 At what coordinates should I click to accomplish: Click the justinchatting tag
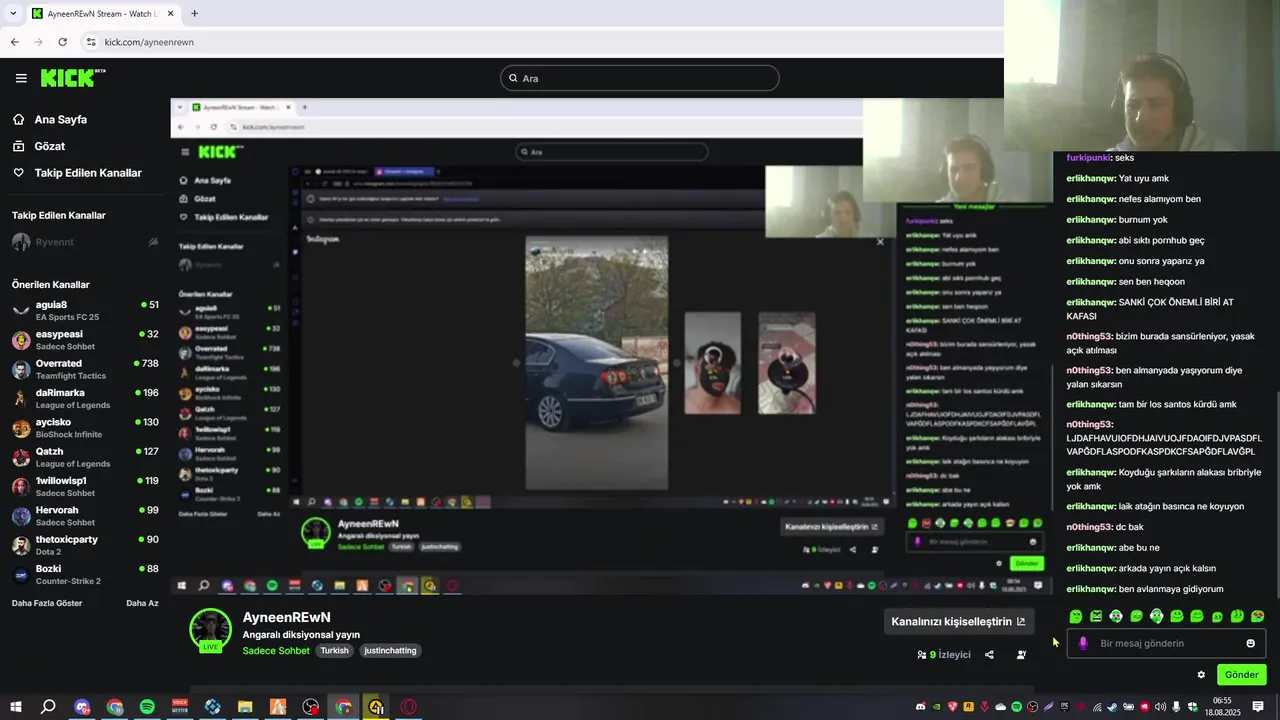coord(390,651)
